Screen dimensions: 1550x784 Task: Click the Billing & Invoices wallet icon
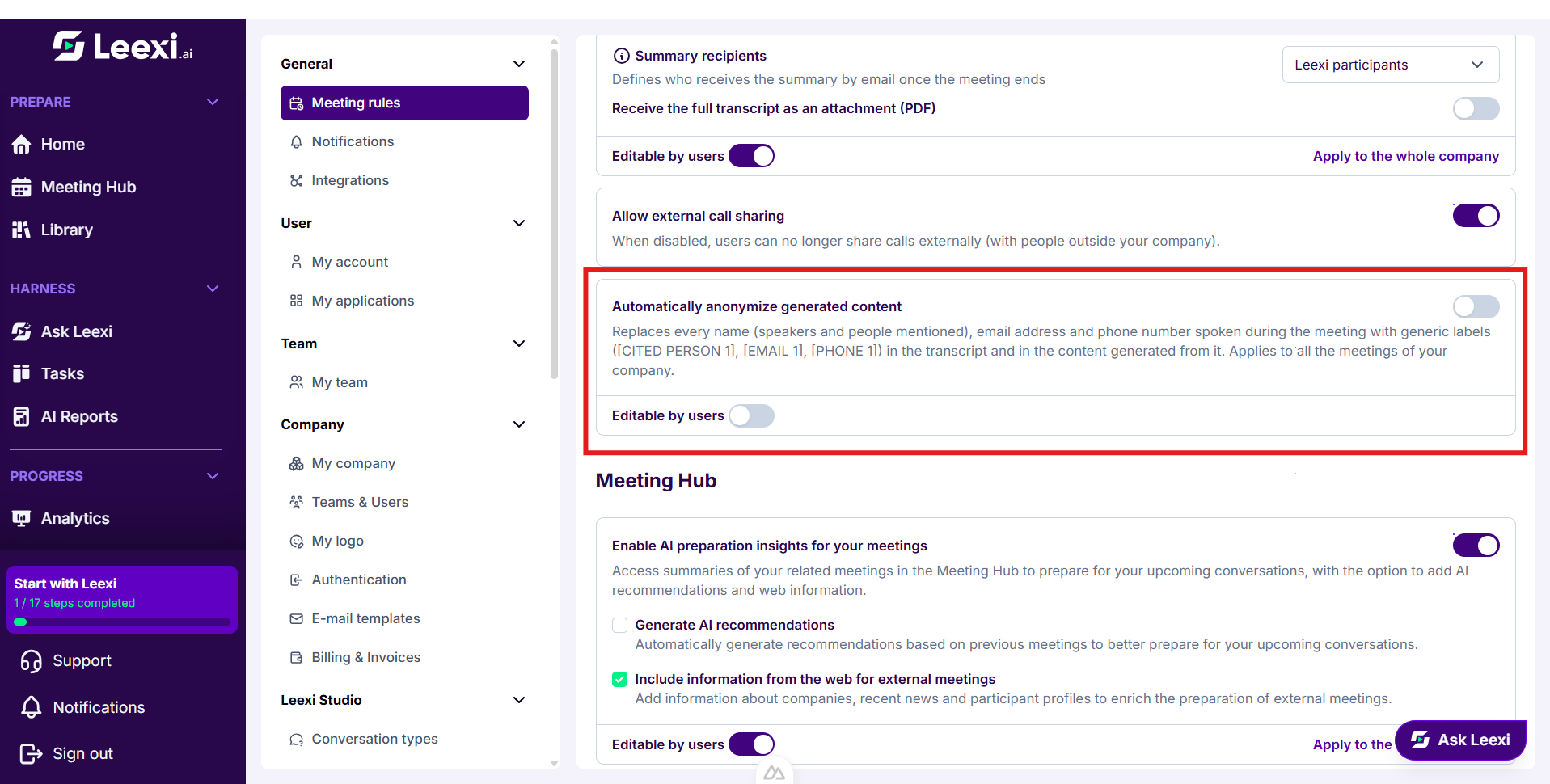coord(297,657)
